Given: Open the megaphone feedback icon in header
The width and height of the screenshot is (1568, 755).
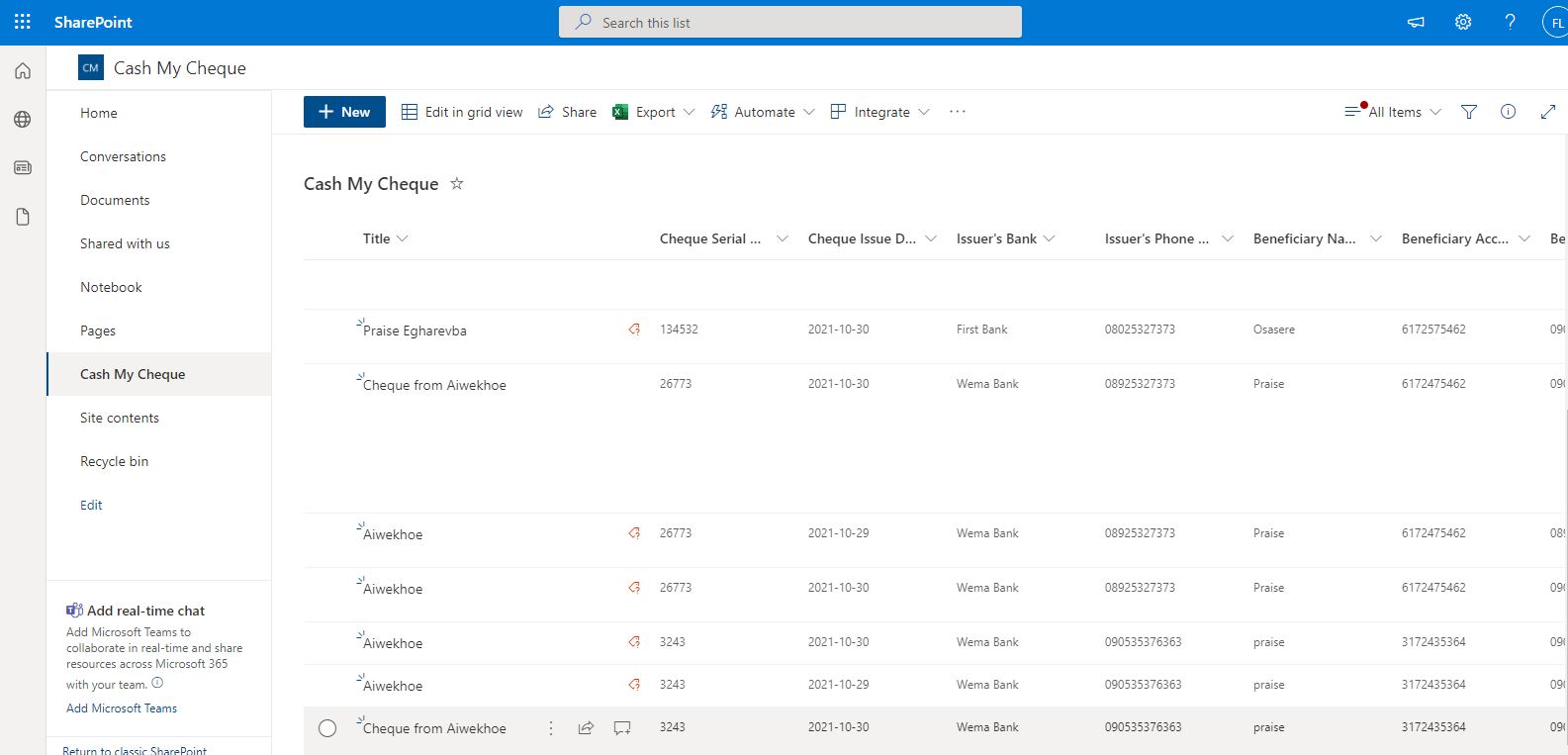Looking at the screenshot, I should pyautogui.click(x=1416, y=22).
